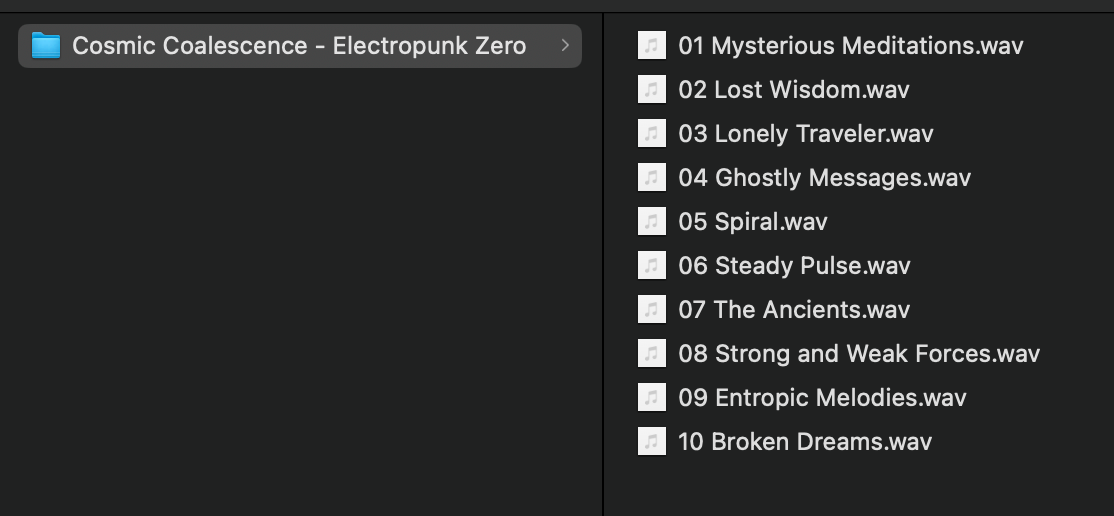The image size is (1114, 516).
Task: Select file 01 Mysterious Meditations.wav by name
Action: pyautogui.click(x=850, y=45)
